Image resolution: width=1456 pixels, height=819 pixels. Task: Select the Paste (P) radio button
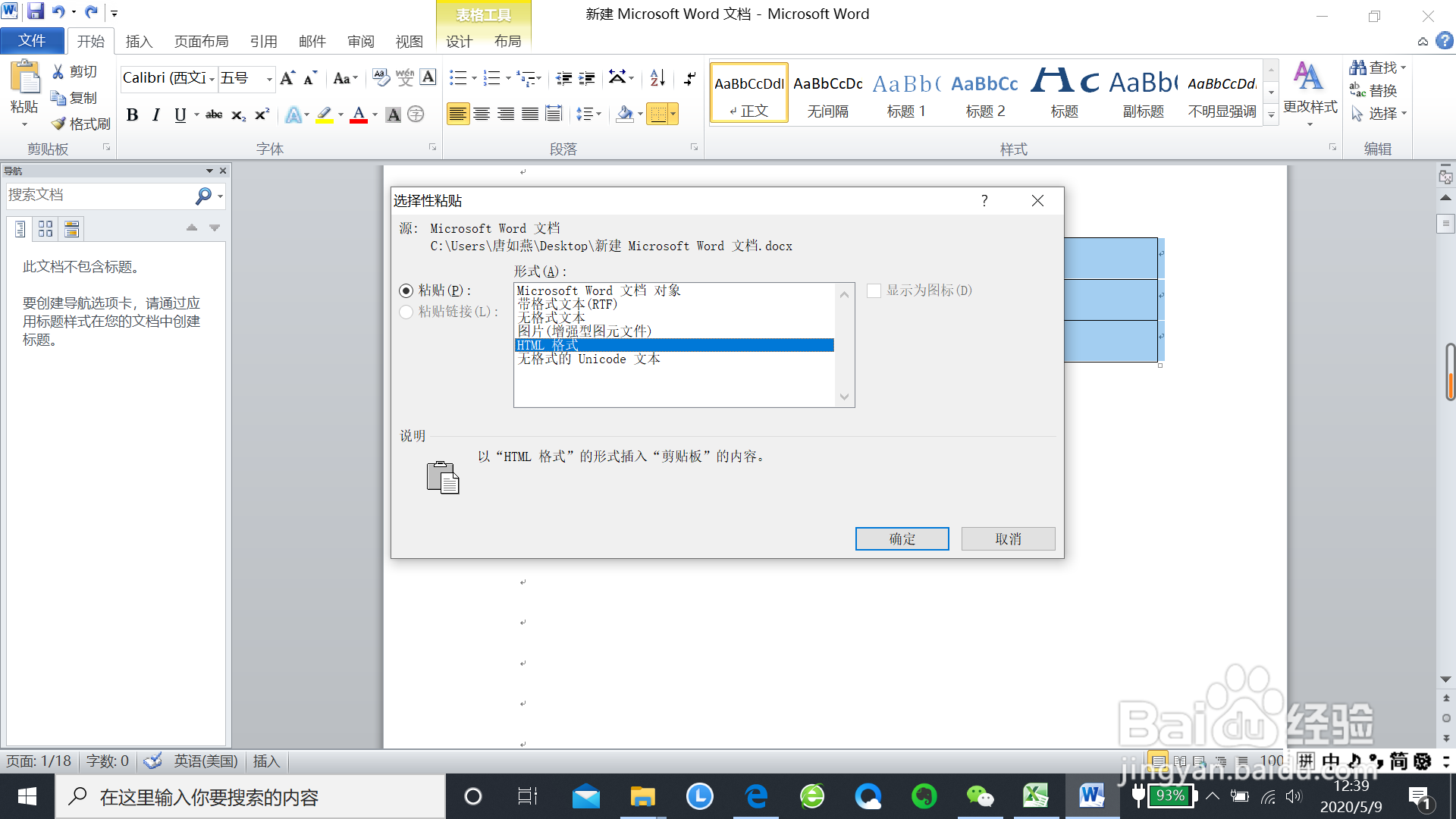(x=406, y=290)
